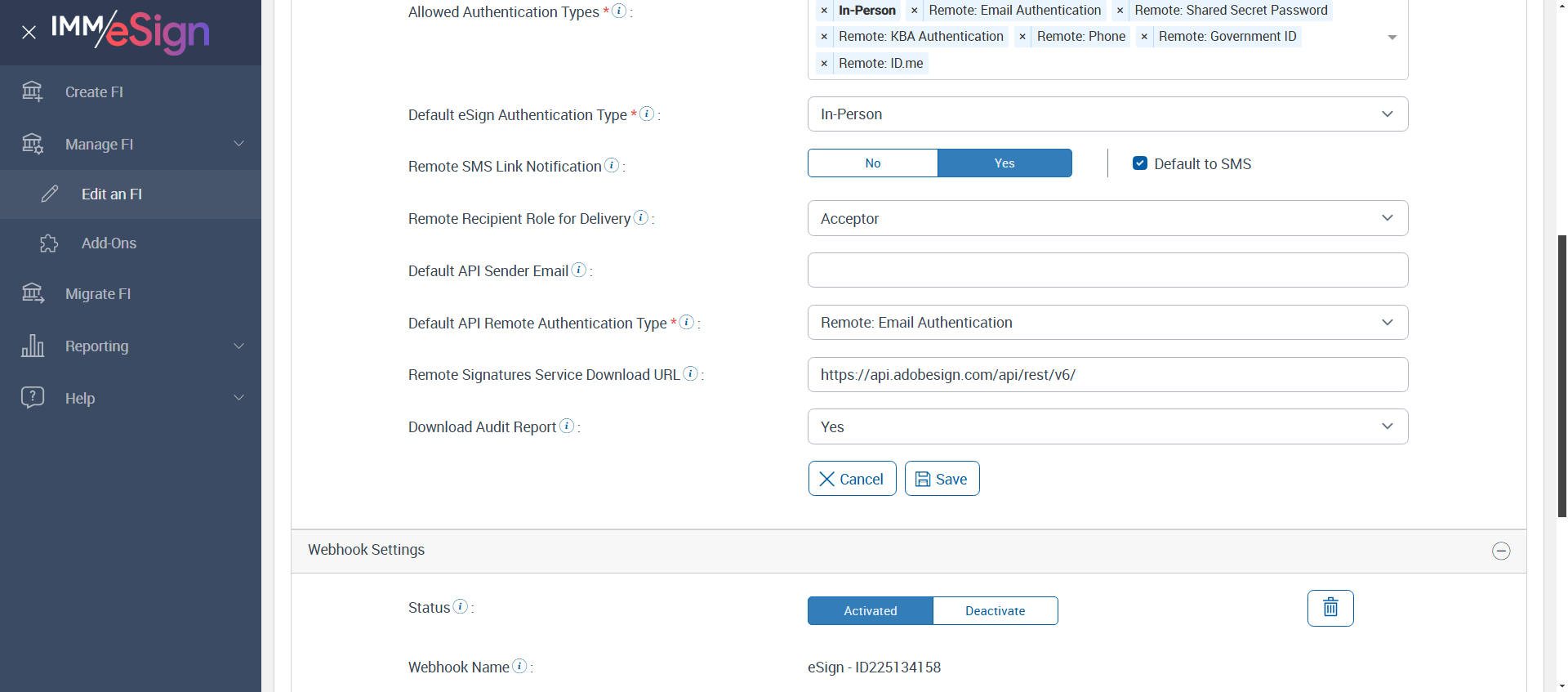Click the webhook delete trash icon
The width and height of the screenshot is (1568, 692).
coord(1330,608)
